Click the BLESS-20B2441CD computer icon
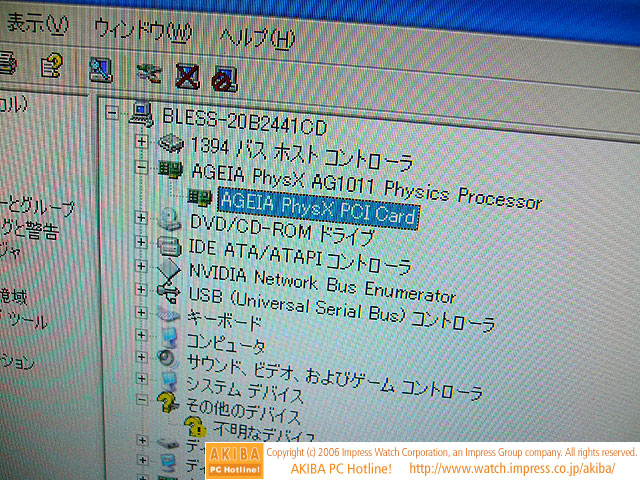640x480 pixels. [140, 114]
